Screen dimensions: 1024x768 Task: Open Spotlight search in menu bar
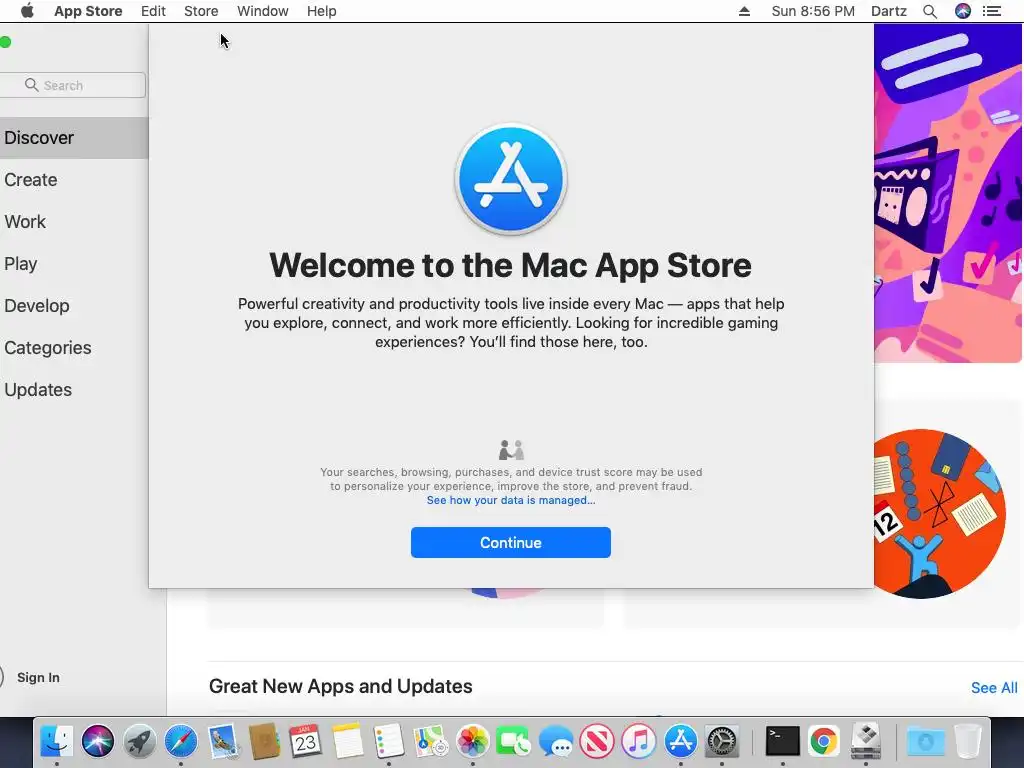(930, 11)
